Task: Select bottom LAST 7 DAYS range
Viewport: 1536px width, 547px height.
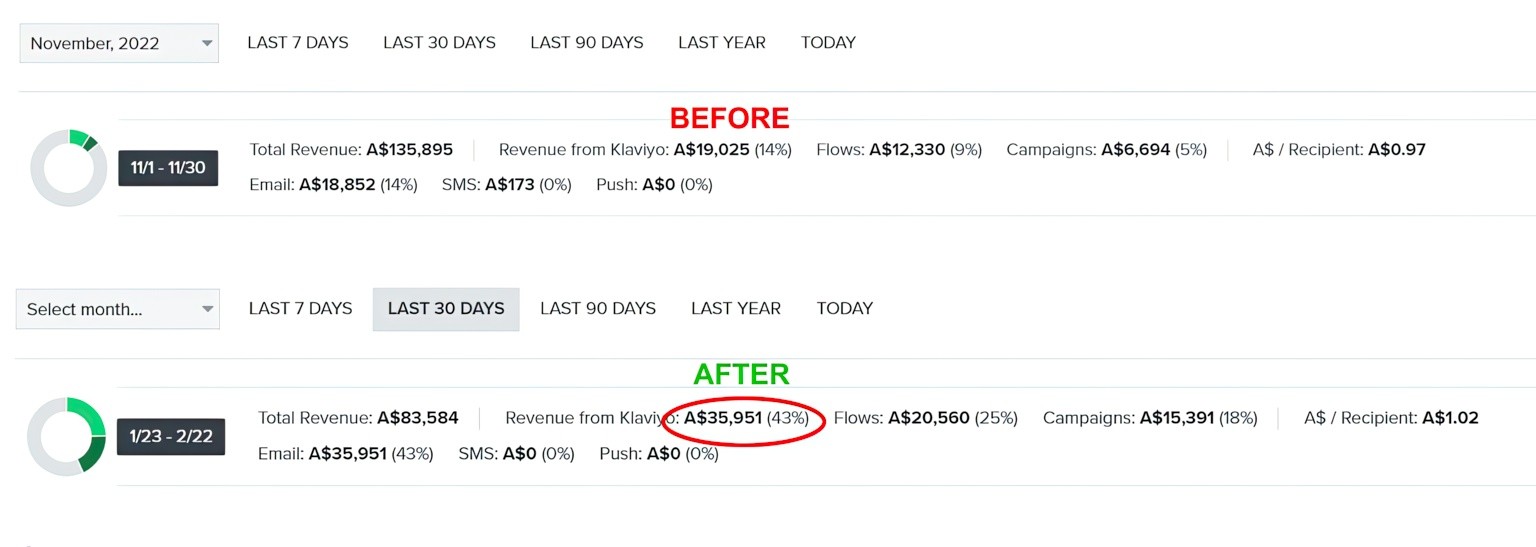Action: coord(301,309)
